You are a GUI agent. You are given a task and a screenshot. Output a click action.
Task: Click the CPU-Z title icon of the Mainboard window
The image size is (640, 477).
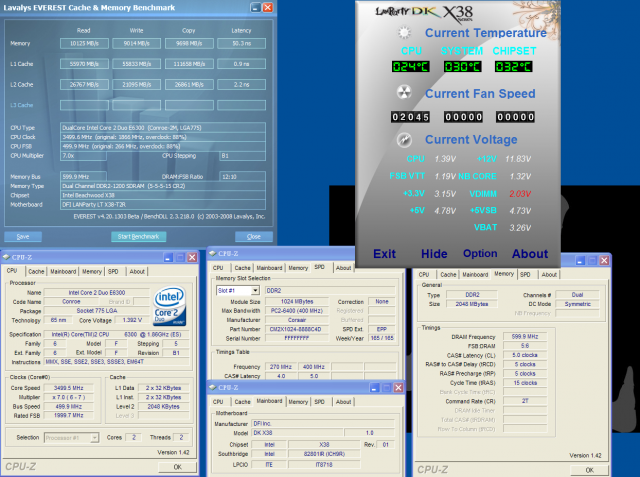[213, 387]
